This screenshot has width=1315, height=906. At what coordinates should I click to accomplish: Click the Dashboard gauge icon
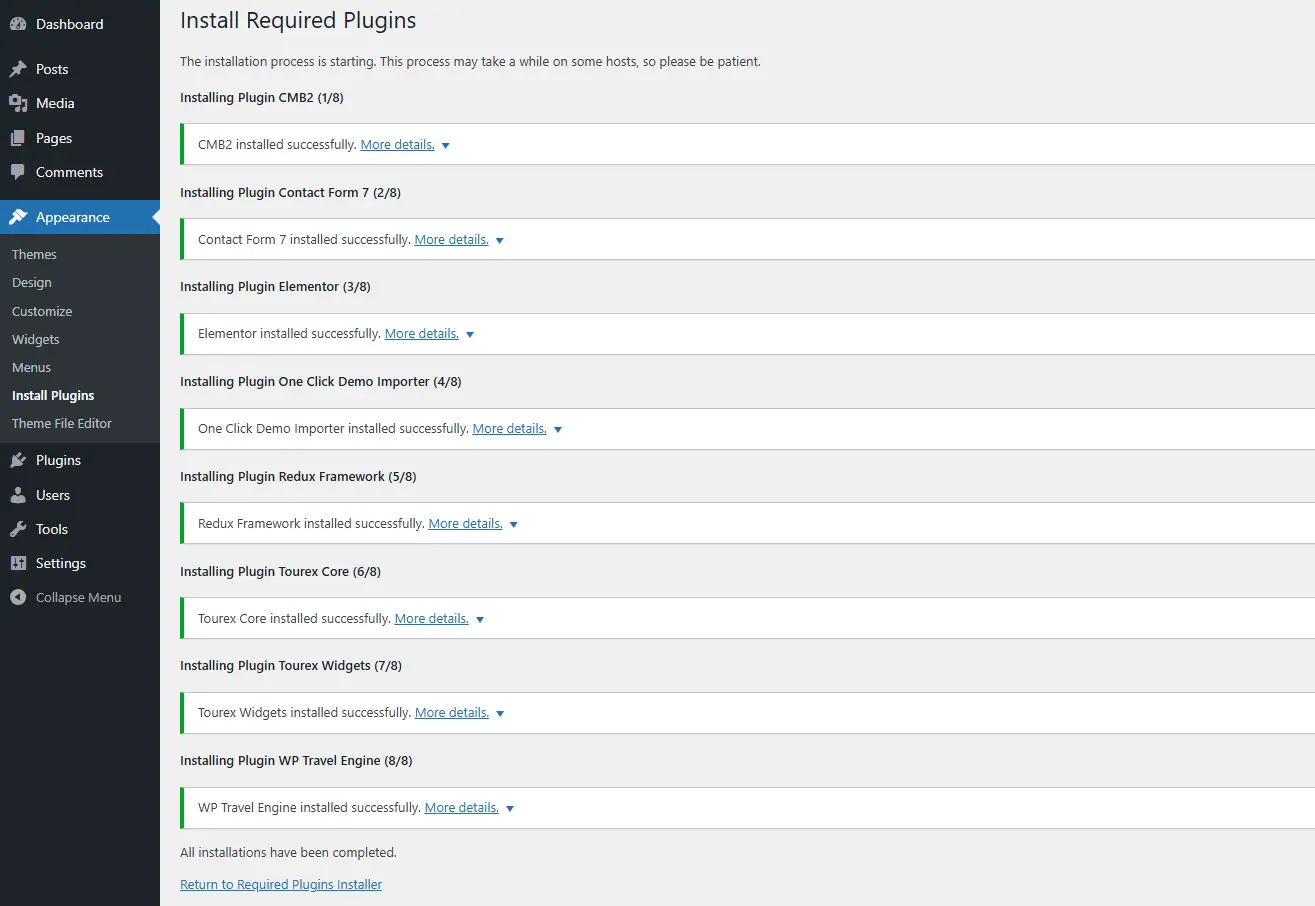18,24
